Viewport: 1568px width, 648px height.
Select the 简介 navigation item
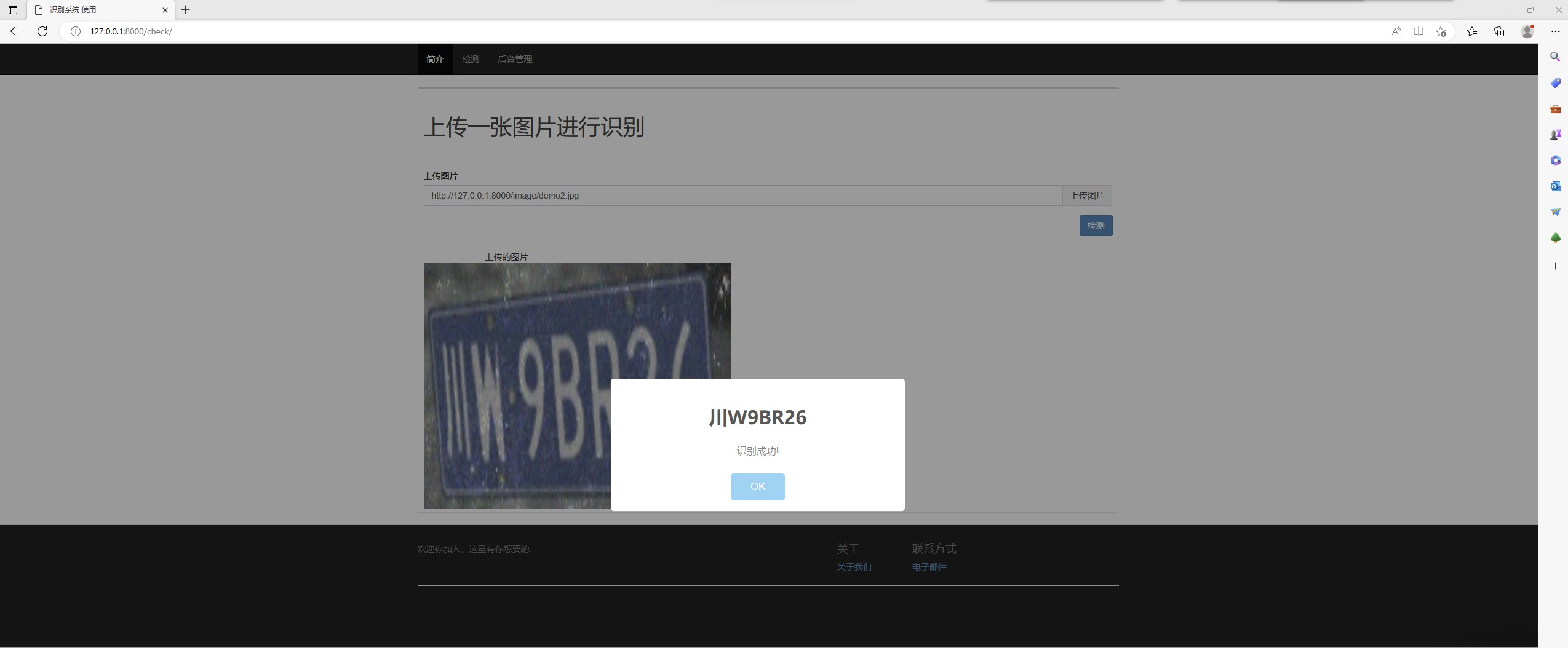pos(435,59)
